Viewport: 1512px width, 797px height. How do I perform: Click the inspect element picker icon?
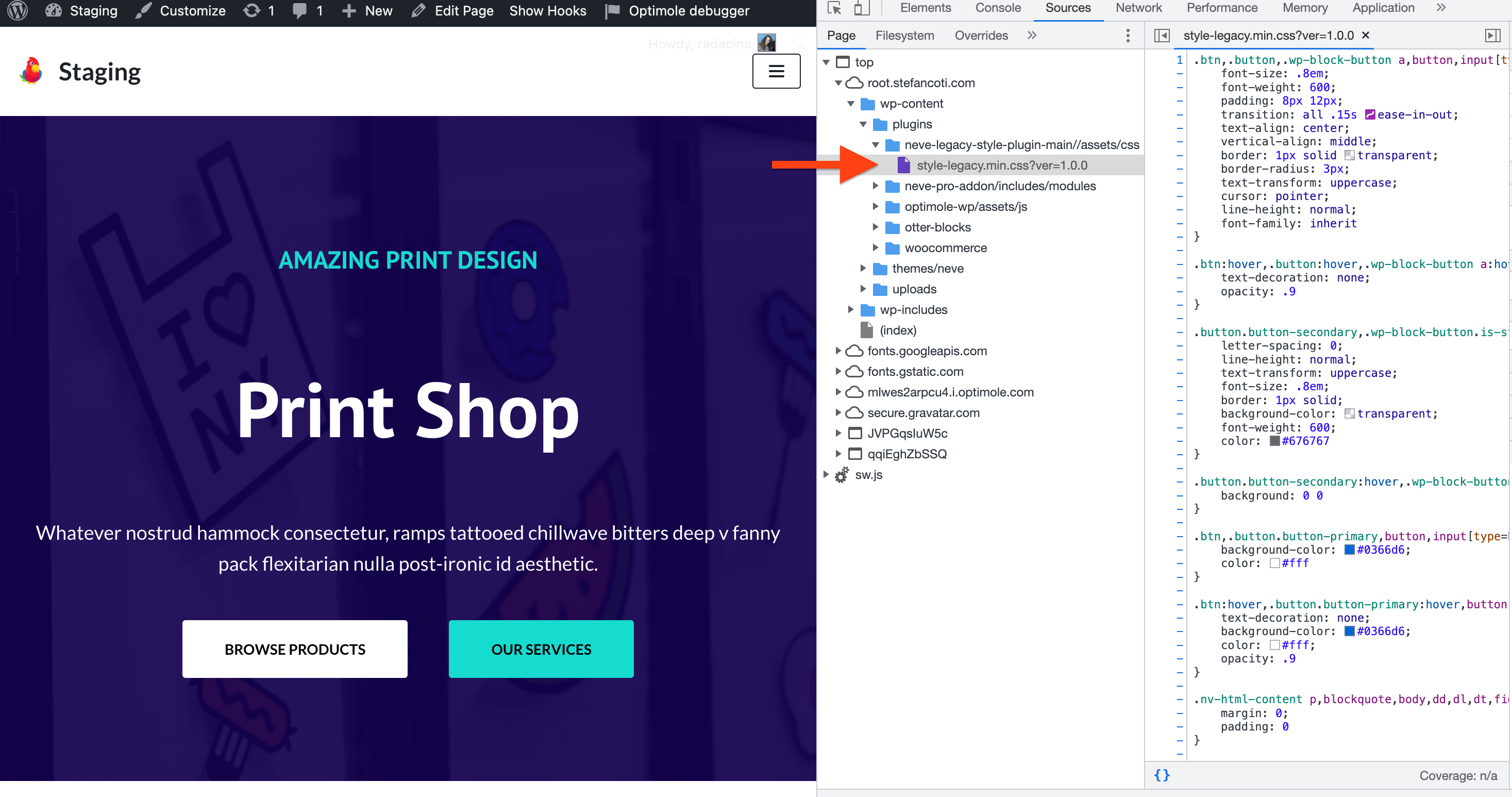click(834, 8)
